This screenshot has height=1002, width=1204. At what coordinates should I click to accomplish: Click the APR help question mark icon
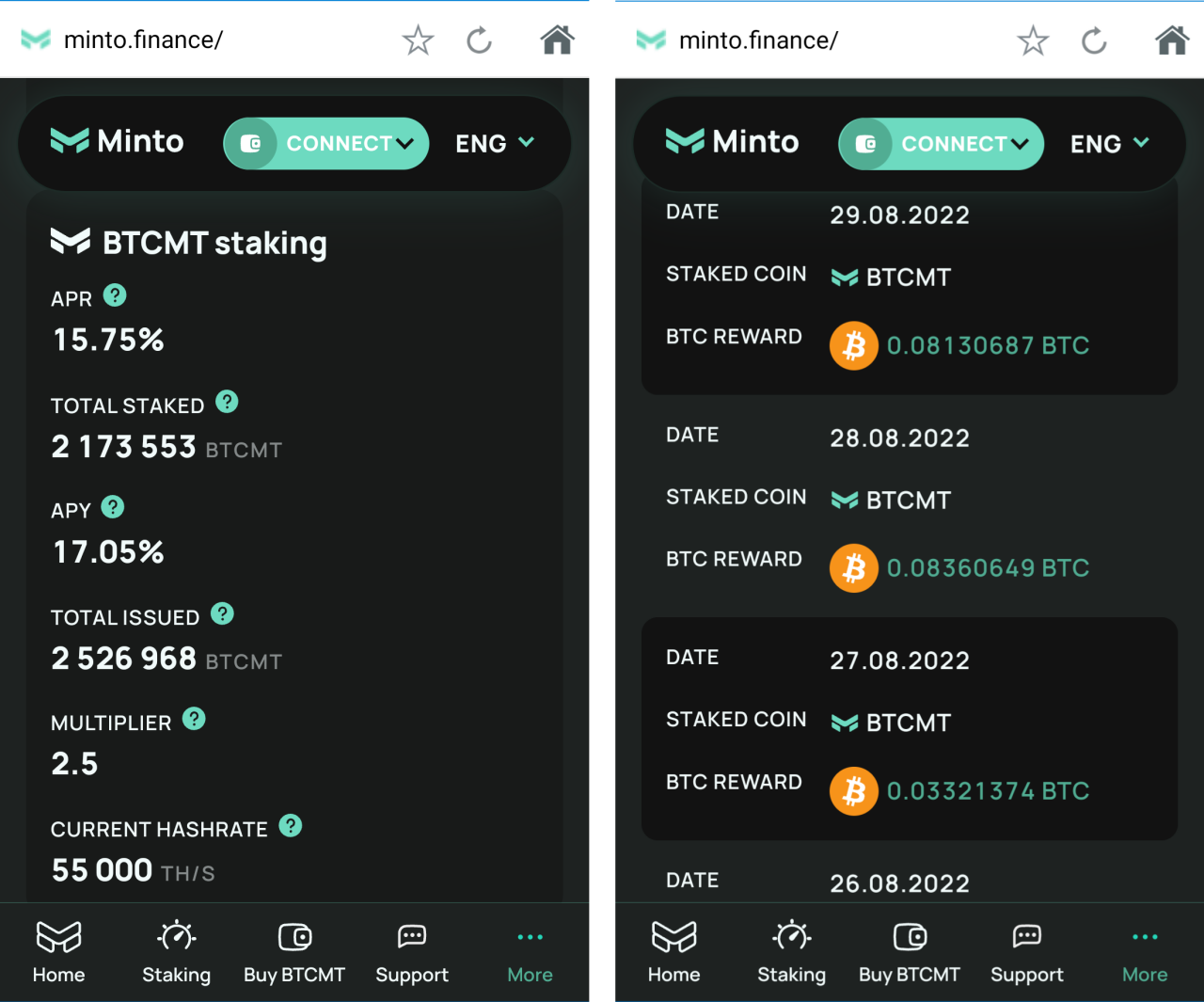pos(115,295)
